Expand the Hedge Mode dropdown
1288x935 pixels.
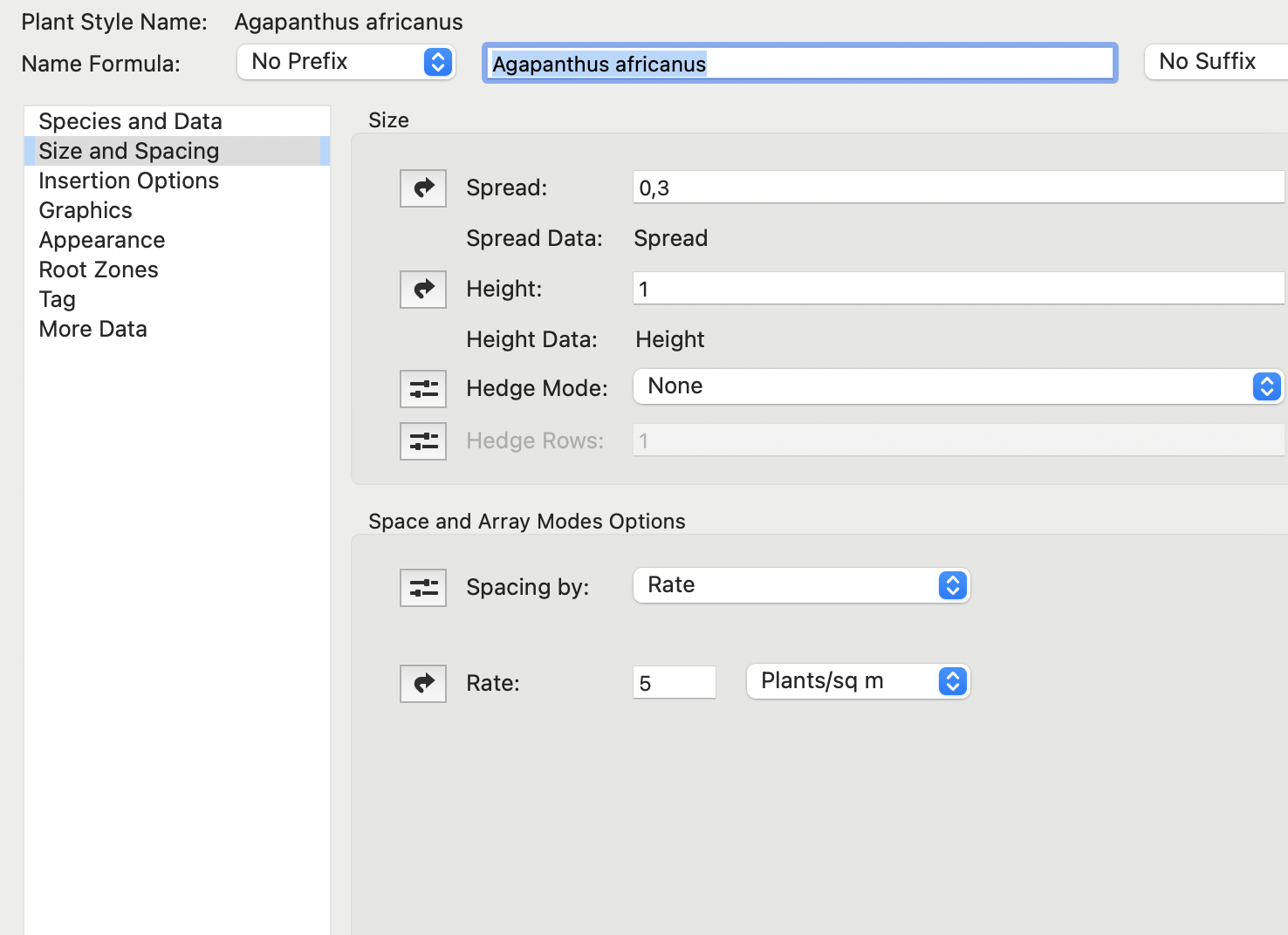click(957, 386)
